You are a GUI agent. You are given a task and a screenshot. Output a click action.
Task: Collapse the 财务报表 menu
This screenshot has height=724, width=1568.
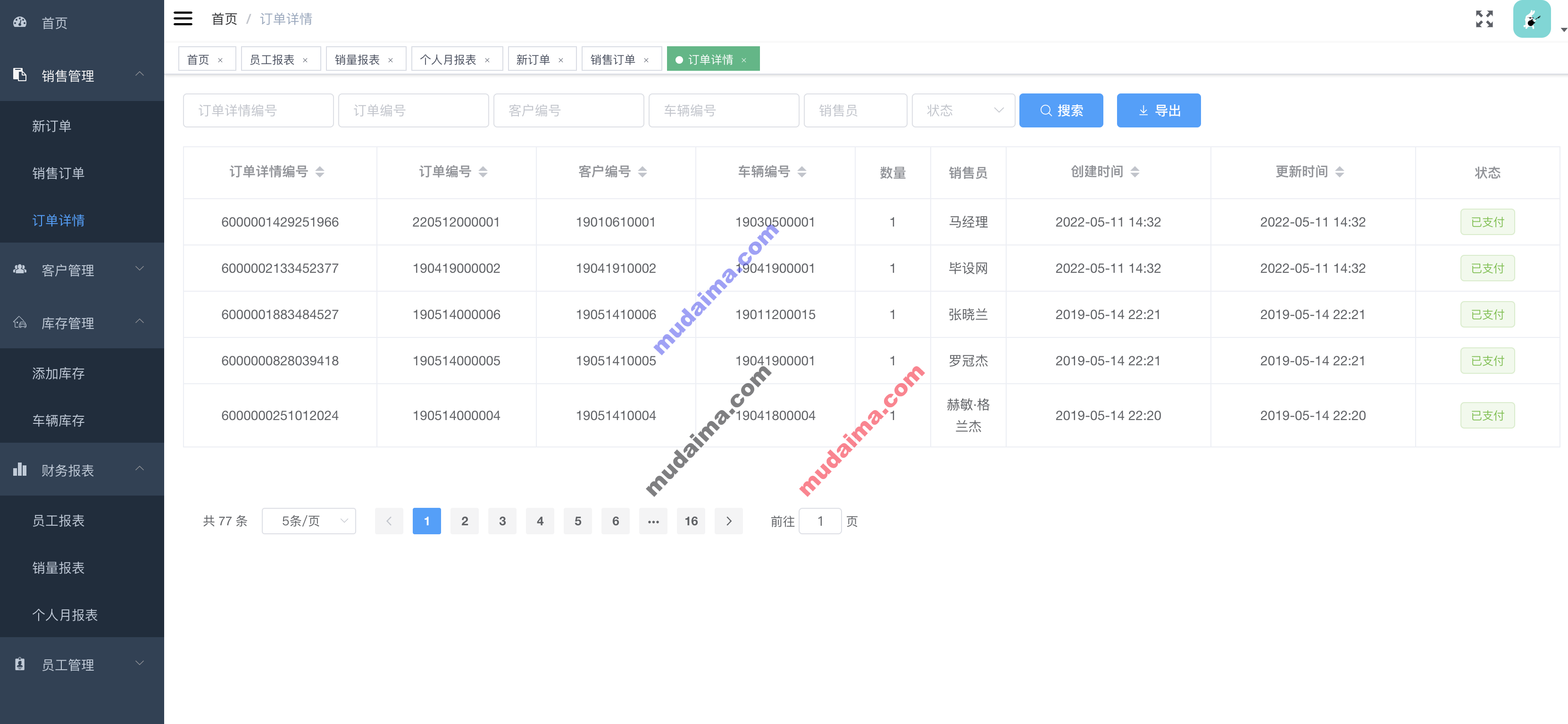pyautogui.click(x=139, y=469)
